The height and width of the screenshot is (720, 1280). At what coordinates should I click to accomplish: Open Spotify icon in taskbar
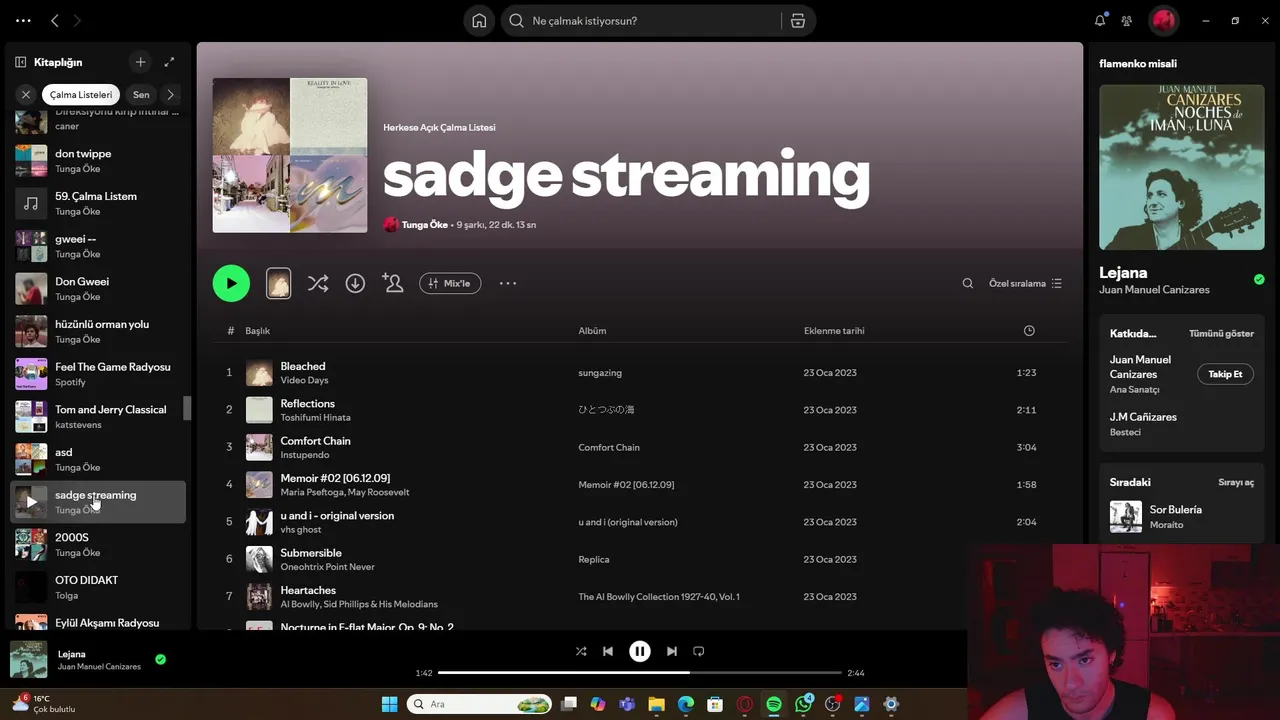pyautogui.click(x=774, y=704)
